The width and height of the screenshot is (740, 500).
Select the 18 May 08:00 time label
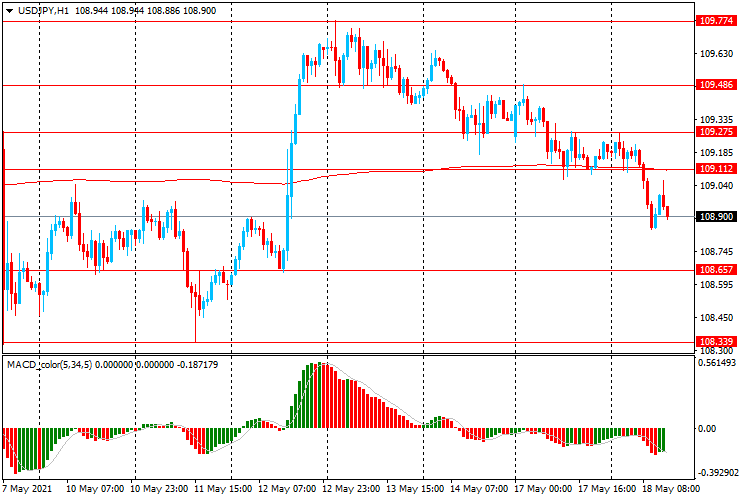tap(670, 490)
